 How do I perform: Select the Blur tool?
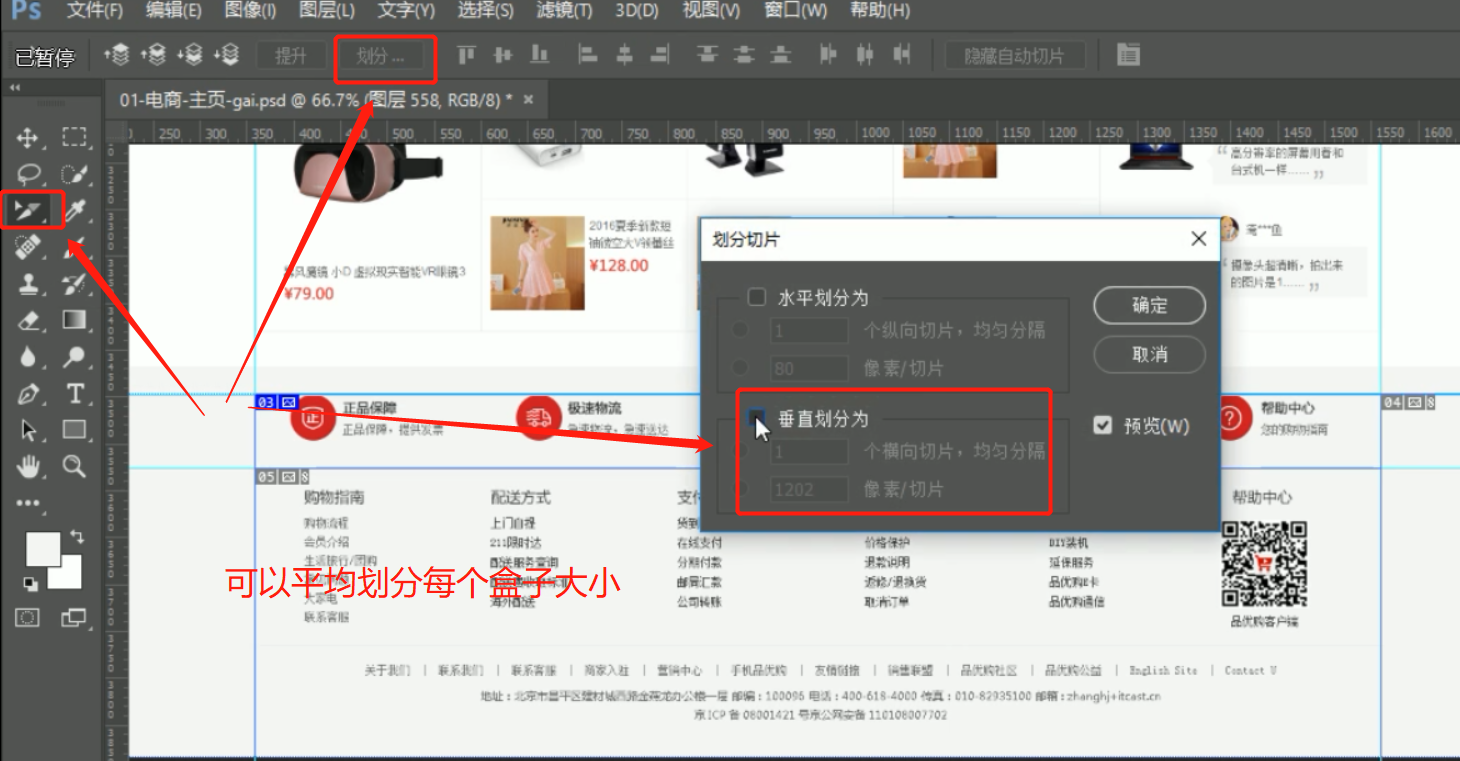tap(28, 357)
